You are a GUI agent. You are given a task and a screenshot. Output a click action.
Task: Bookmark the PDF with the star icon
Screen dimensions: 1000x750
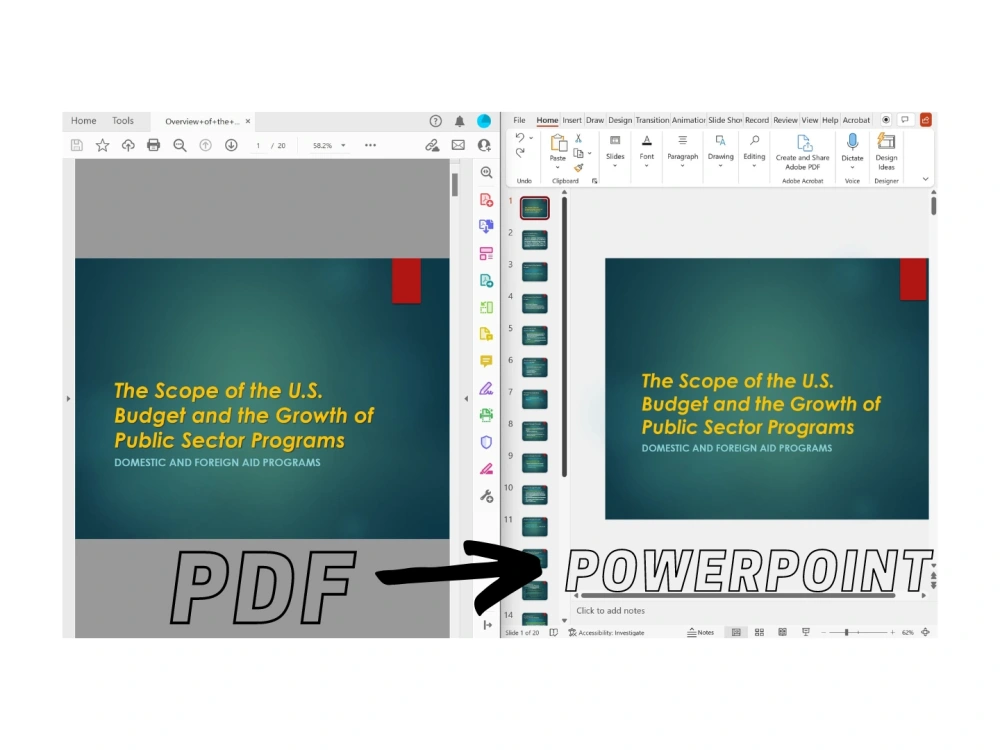coord(102,145)
